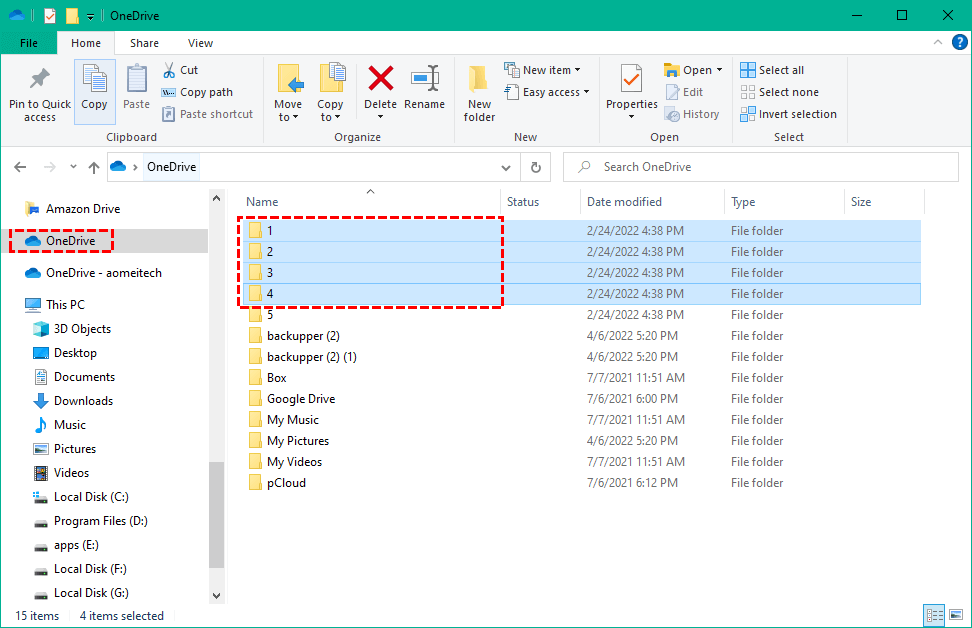
Task: Click the Rename icon
Action: click(x=425, y=79)
